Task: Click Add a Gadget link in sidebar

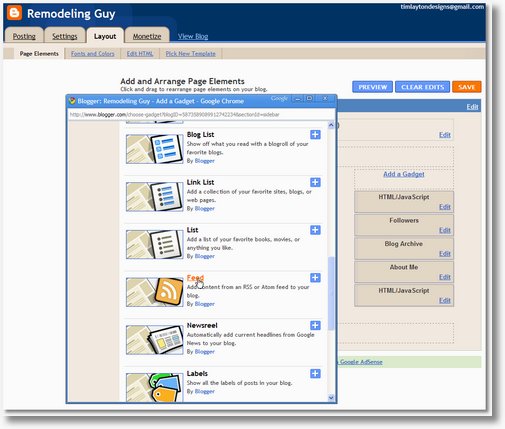Action: pos(404,174)
